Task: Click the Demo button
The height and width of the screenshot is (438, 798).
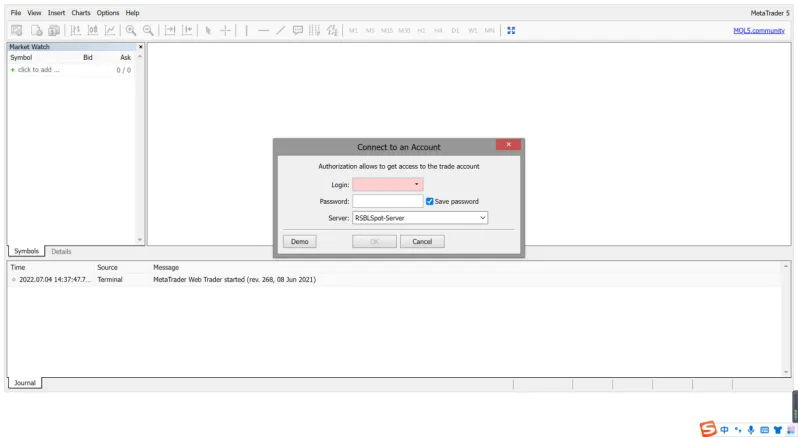Action: click(300, 242)
